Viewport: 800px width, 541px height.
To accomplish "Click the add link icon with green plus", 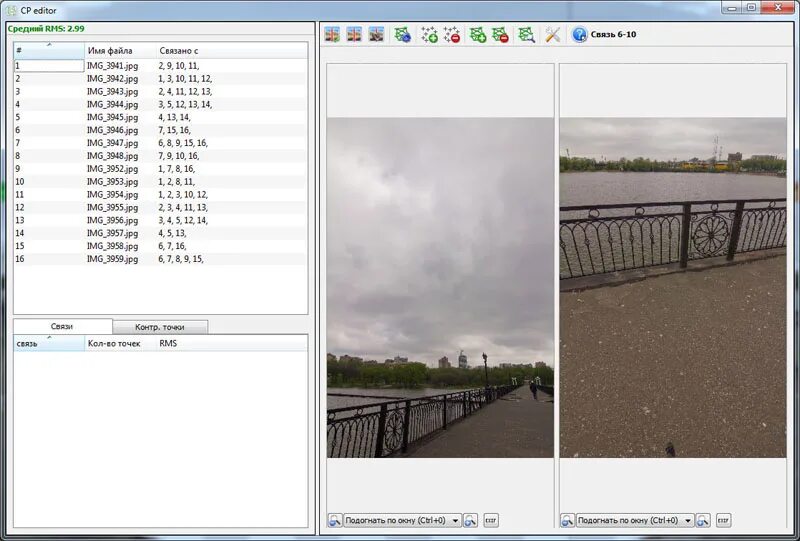I will [x=478, y=35].
